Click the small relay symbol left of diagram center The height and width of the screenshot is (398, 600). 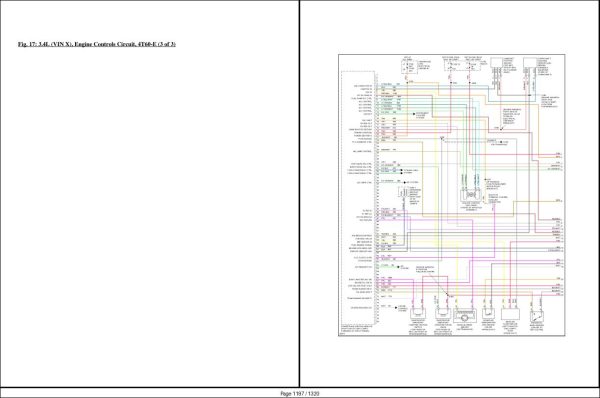[x=403, y=192]
